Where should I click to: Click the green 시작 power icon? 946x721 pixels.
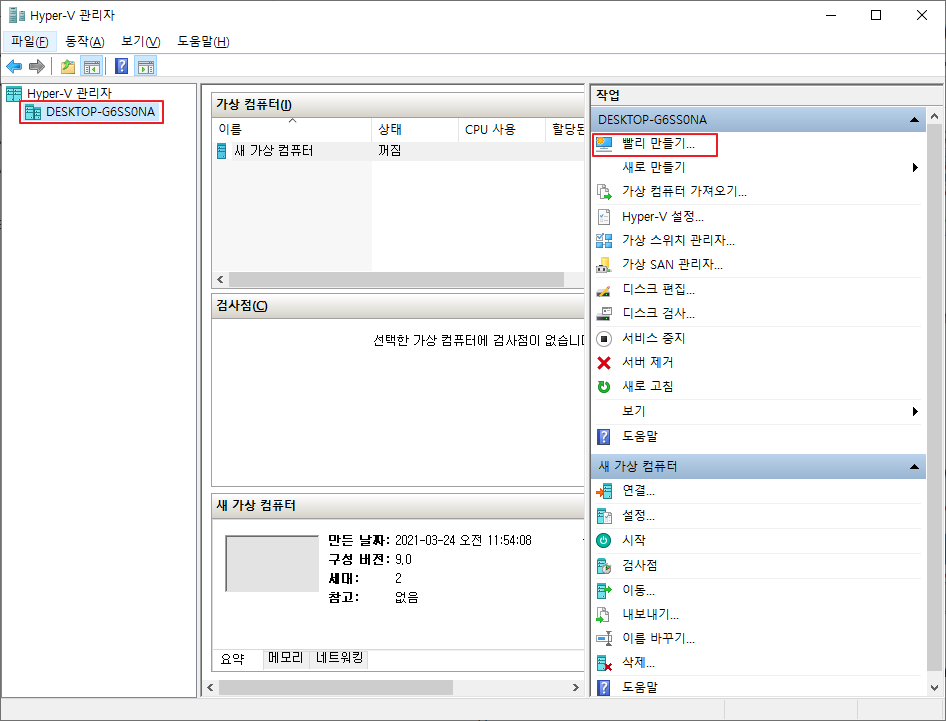(x=604, y=541)
